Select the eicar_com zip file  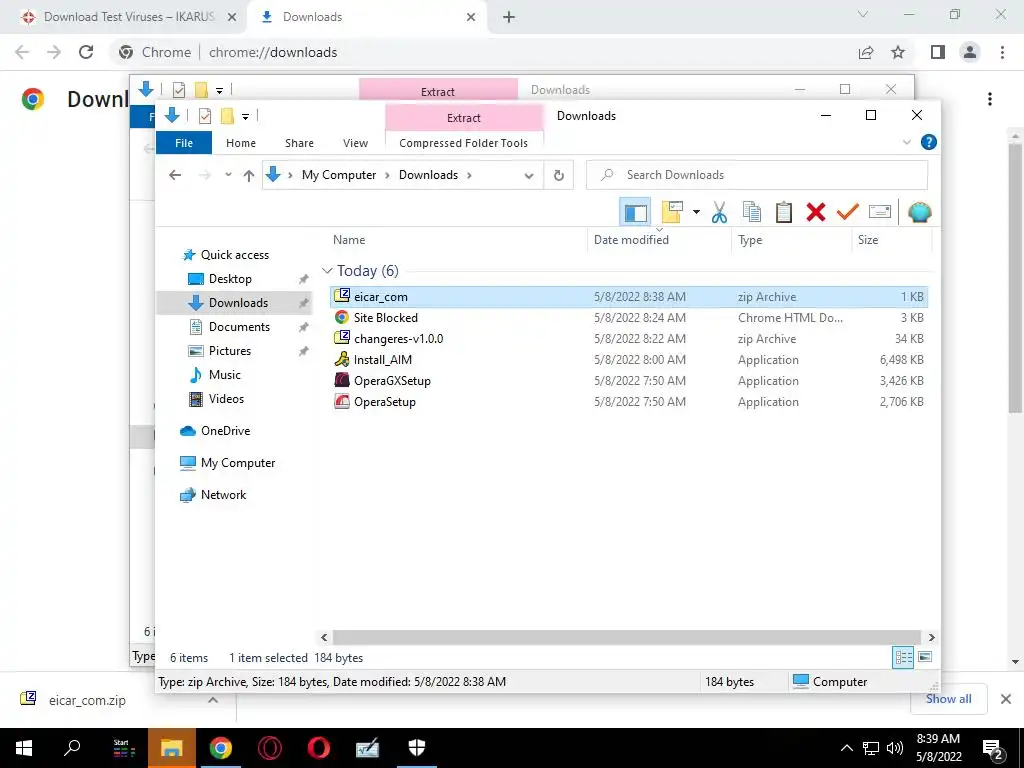628,296
